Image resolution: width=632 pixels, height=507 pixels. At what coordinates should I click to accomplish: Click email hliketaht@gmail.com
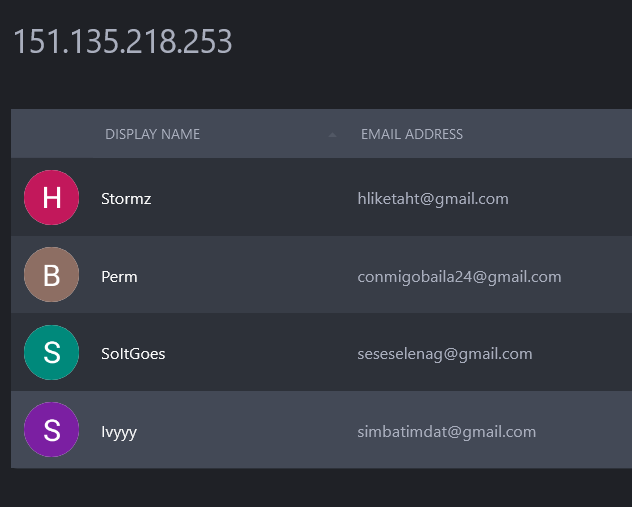(433, 198)
